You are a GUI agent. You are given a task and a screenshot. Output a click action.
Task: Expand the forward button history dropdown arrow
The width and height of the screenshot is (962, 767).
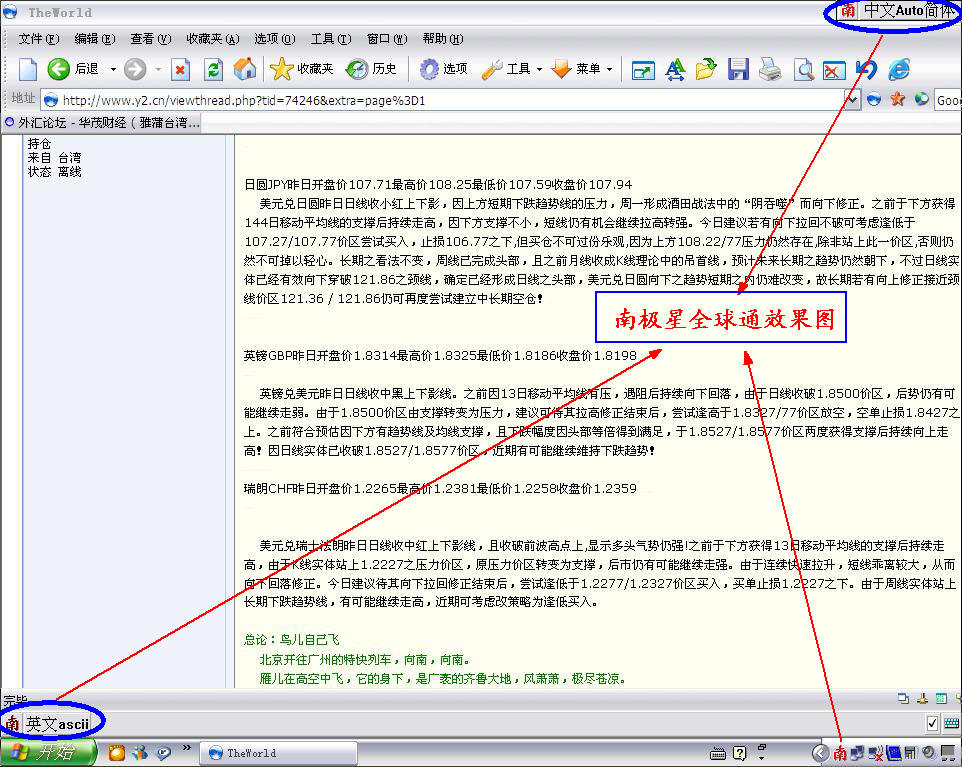158,70
